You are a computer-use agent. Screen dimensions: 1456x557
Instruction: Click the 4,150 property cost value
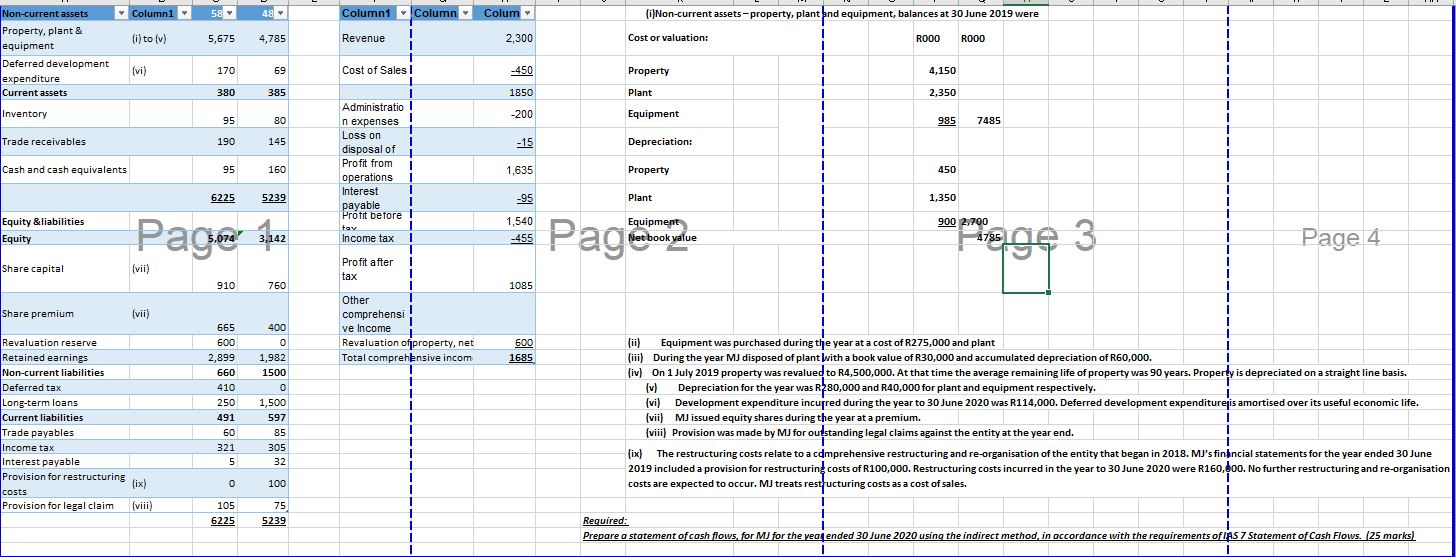(943, 71)
